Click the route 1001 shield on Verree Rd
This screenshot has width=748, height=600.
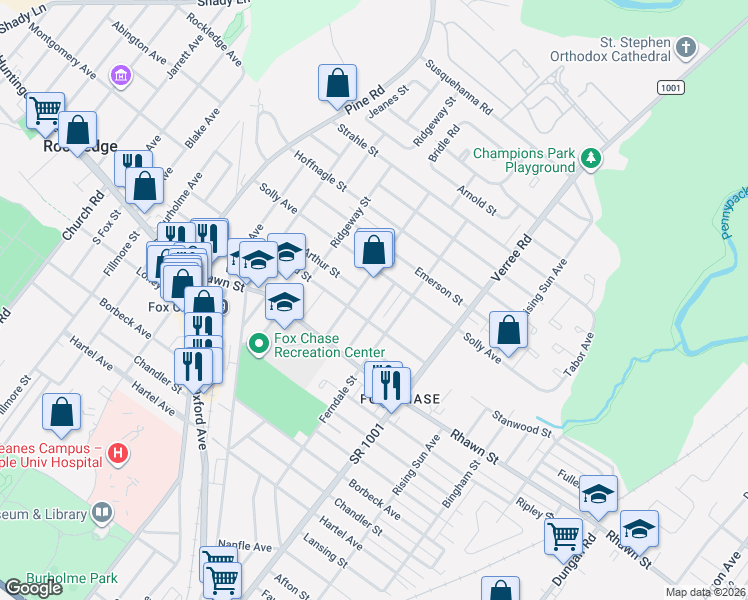[x=671, y=88]
